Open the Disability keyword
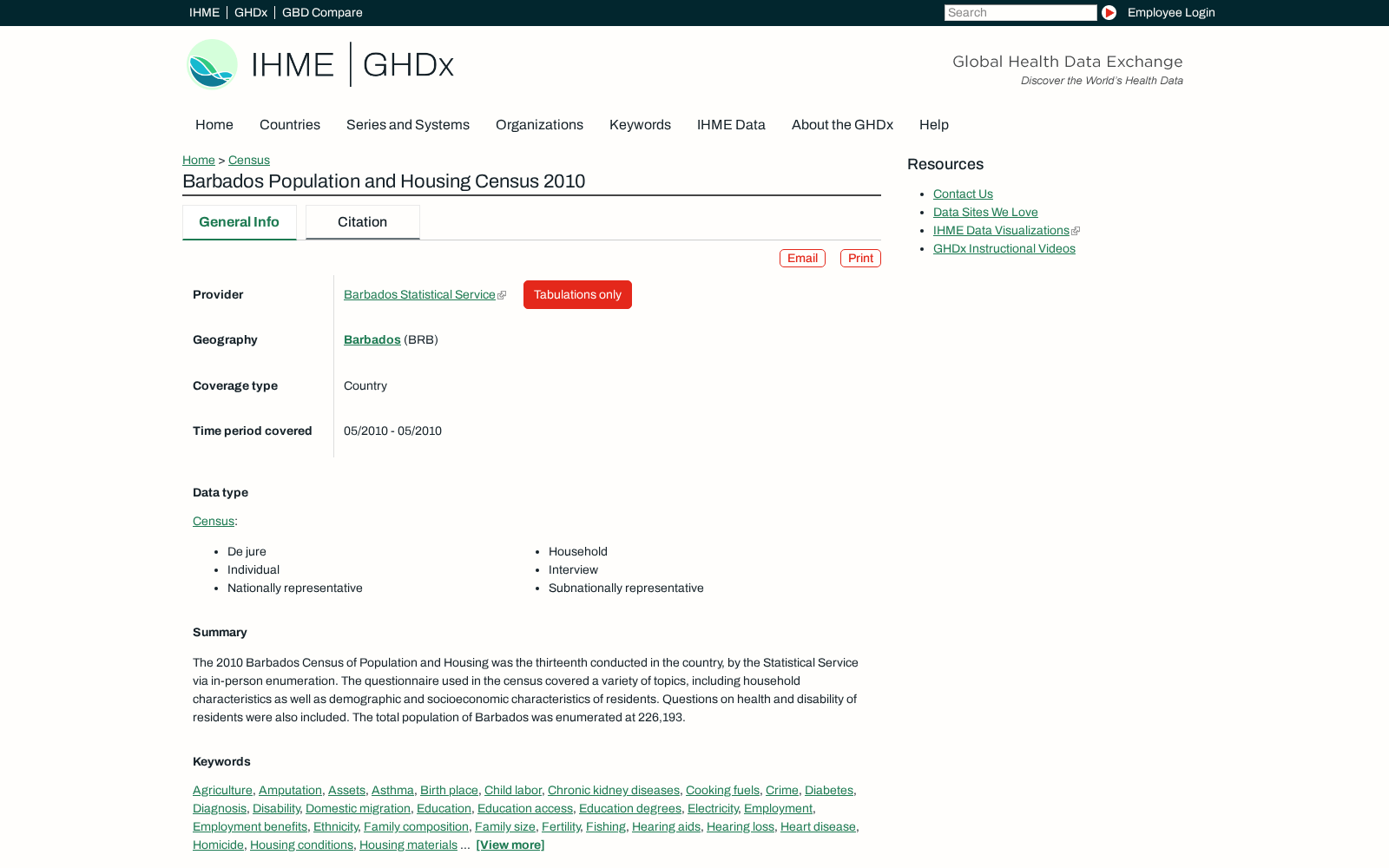The image size is (1389, 868). 276,808
